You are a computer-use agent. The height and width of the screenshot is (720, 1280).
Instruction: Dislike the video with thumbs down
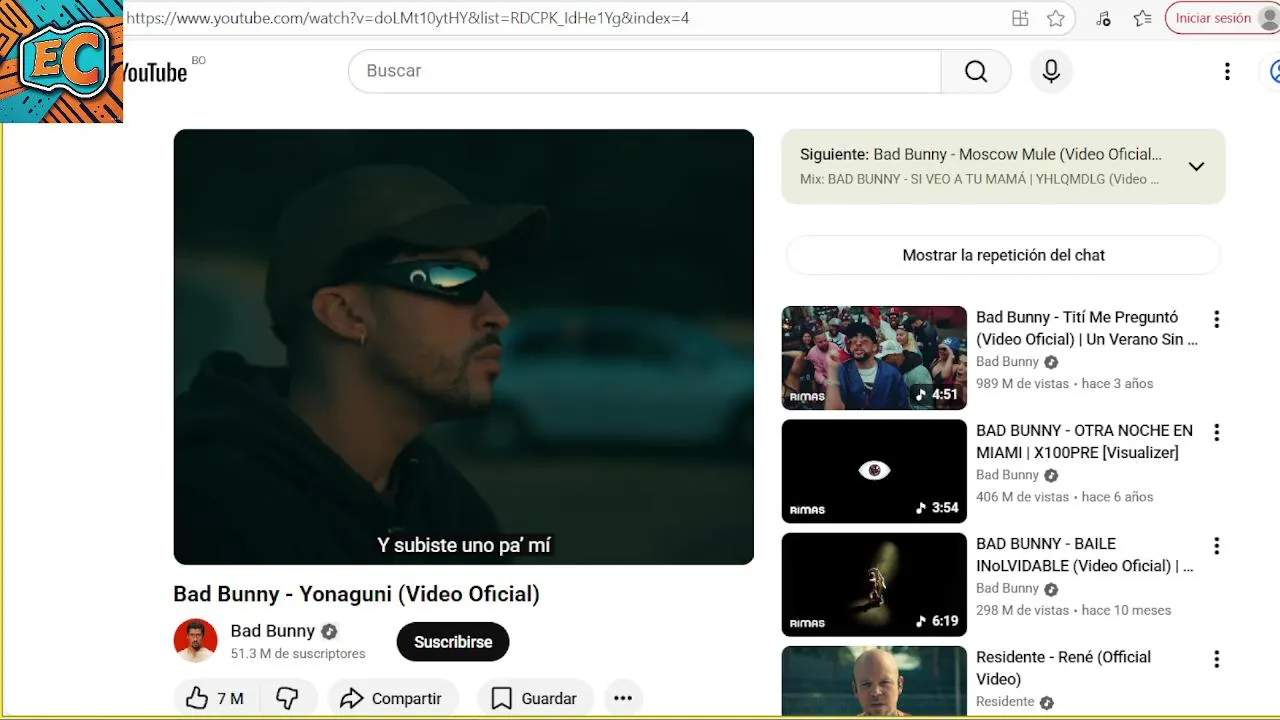click(288, 698)
